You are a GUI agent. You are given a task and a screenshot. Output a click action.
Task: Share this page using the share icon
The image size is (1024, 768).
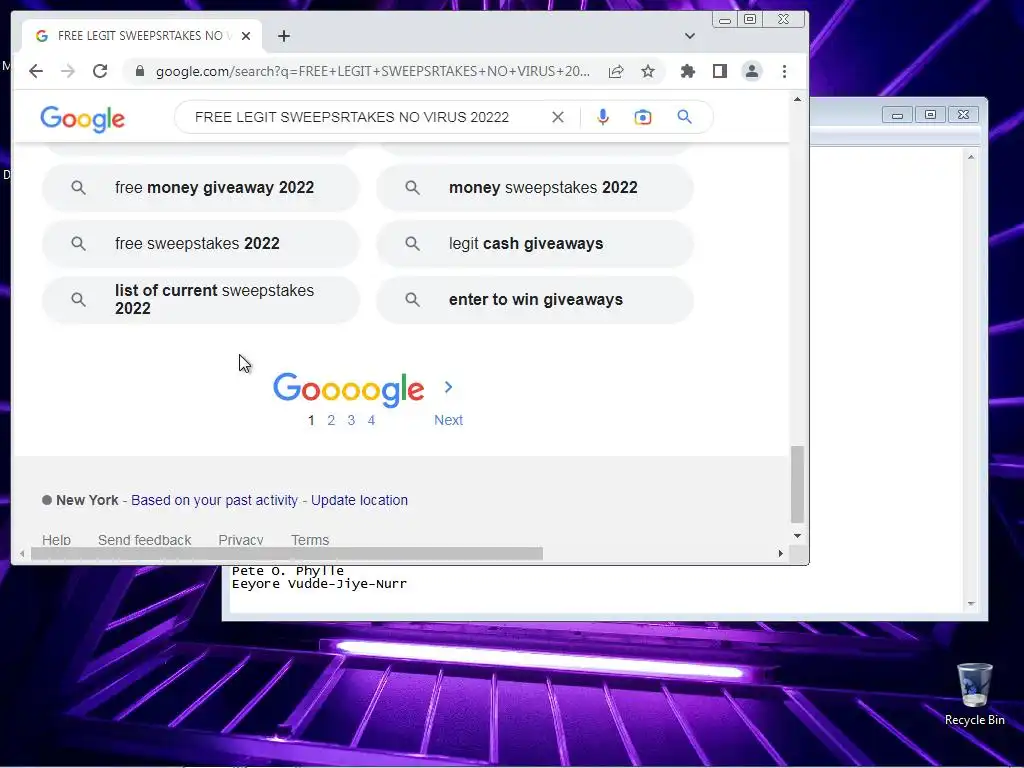pyautogui.click(x=616, y=71)
